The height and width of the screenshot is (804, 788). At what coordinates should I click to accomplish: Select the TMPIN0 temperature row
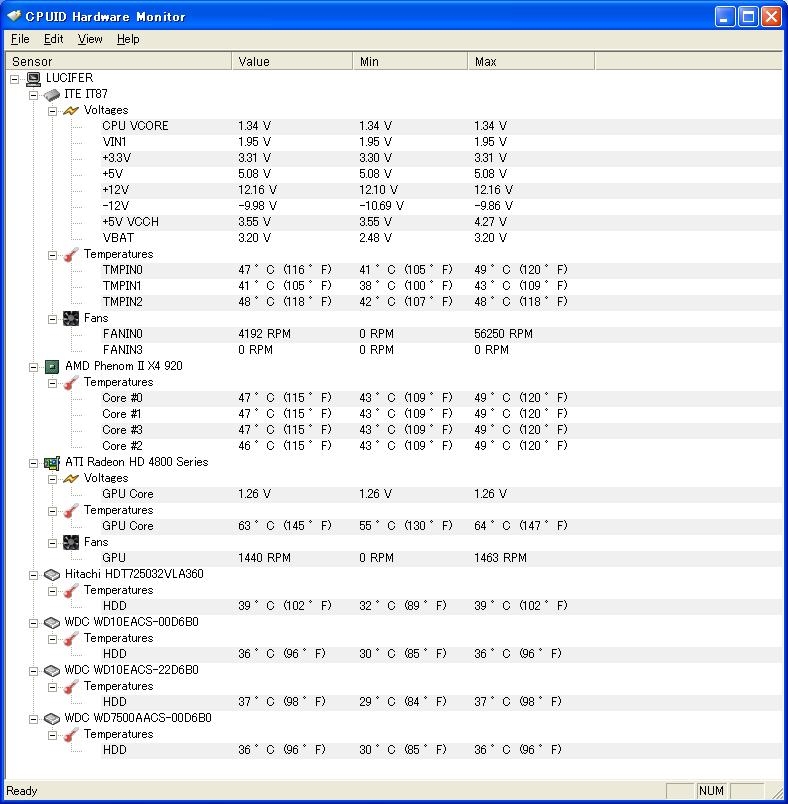442,270
